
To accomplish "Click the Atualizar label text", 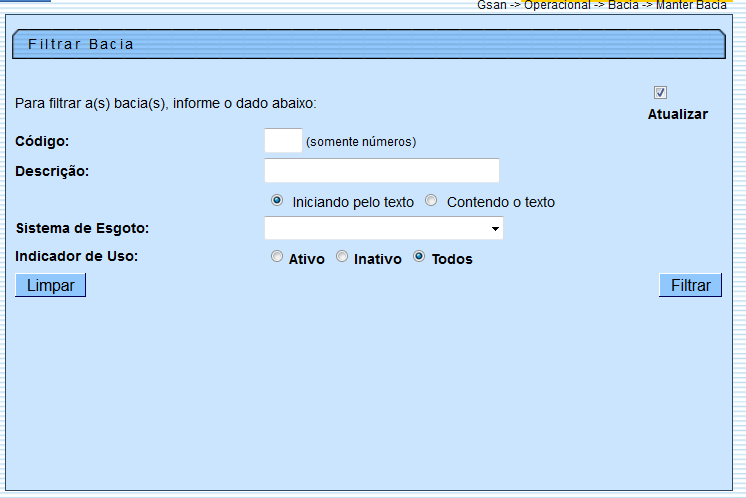I will point(677,114).
